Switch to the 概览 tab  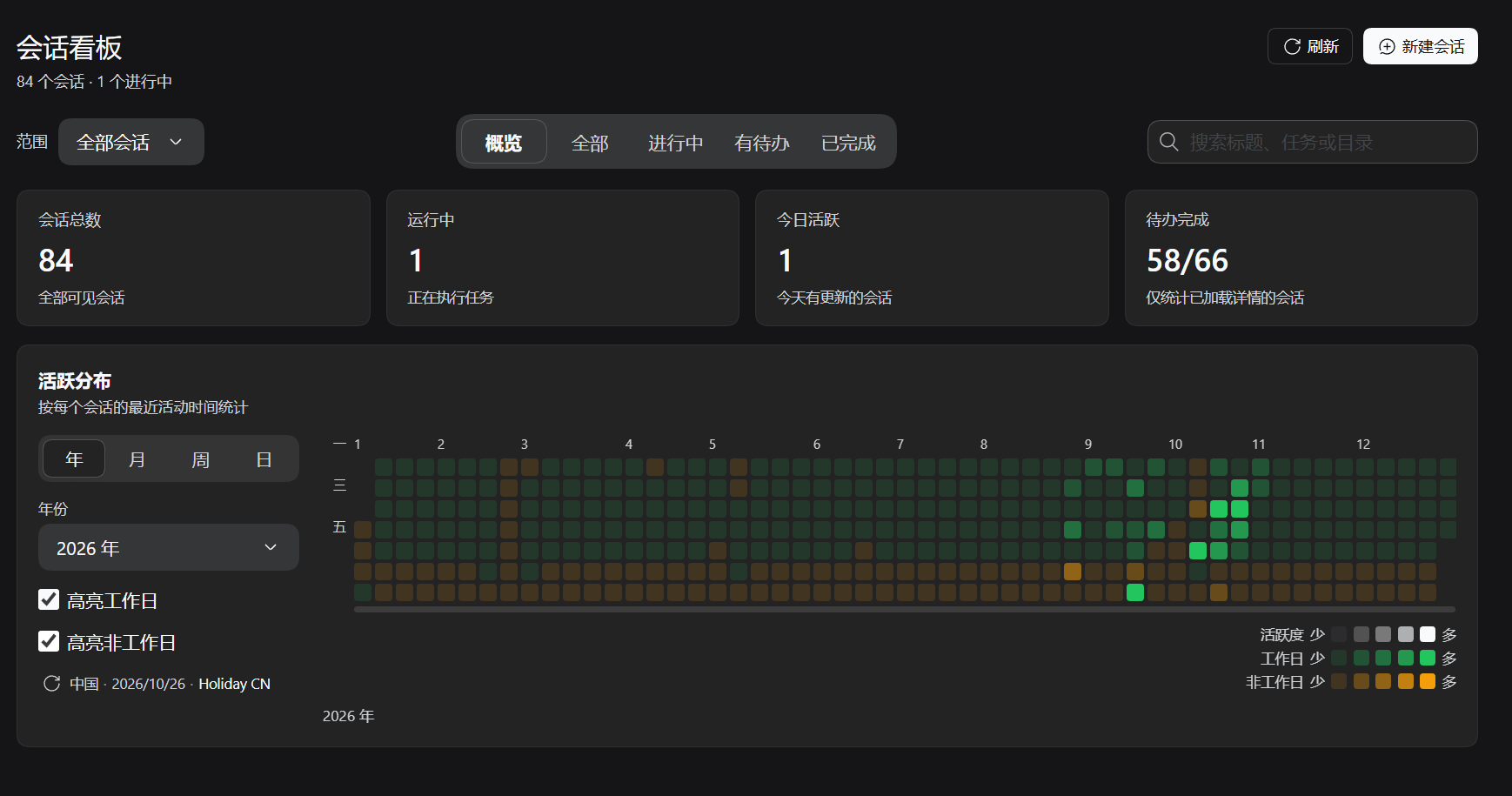(x=504, y=142)
